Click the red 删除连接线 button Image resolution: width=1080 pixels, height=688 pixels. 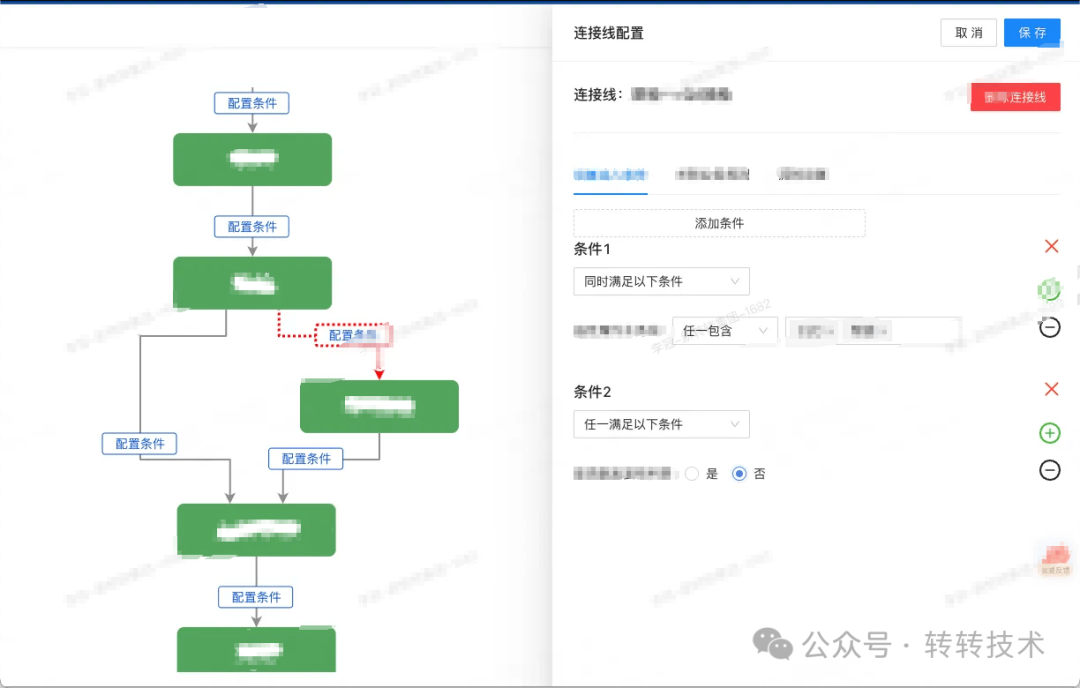1015,97
